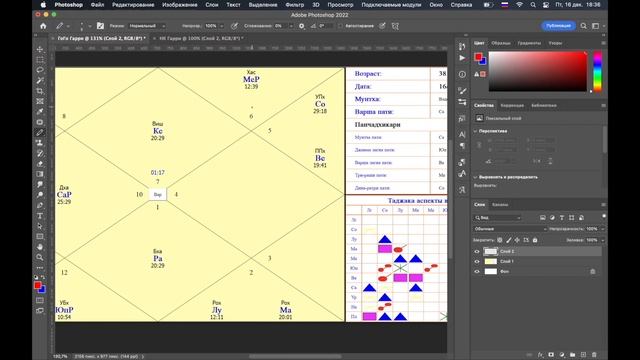Select the Healing Brush tool

(x=40, y=122)
